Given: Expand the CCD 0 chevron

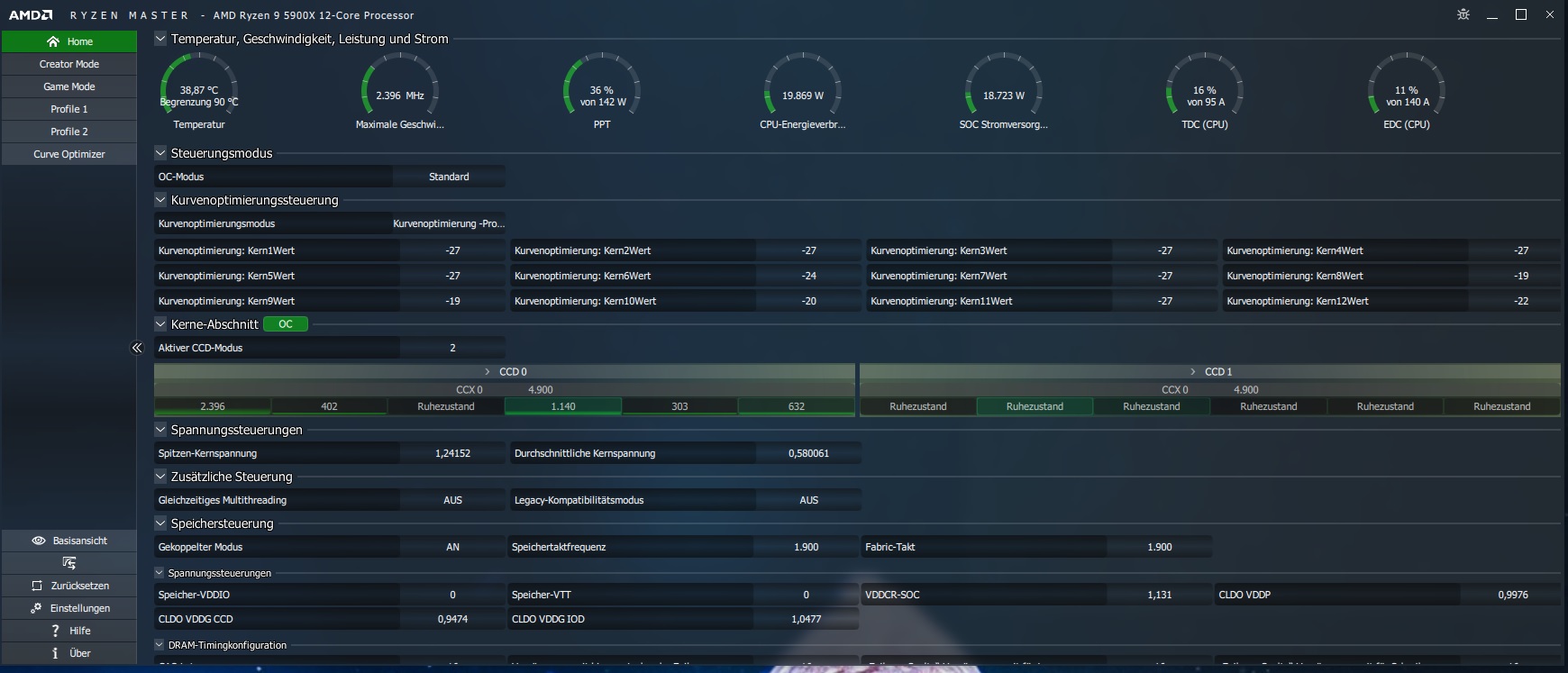Looking at the screenshot, I should pyautogui.click(x=488, y=371).
